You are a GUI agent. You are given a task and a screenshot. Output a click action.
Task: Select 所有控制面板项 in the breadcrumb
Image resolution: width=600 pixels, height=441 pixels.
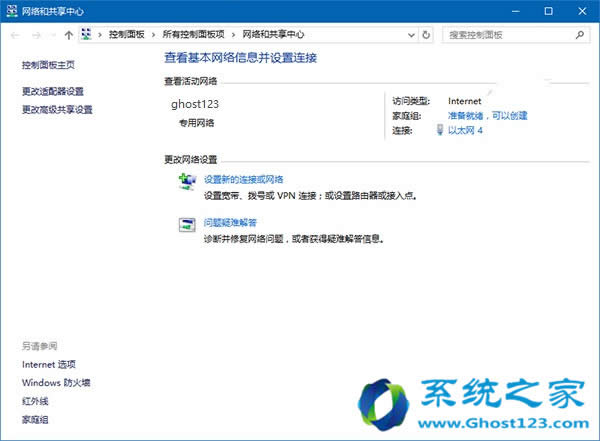(x=195, y=34)
